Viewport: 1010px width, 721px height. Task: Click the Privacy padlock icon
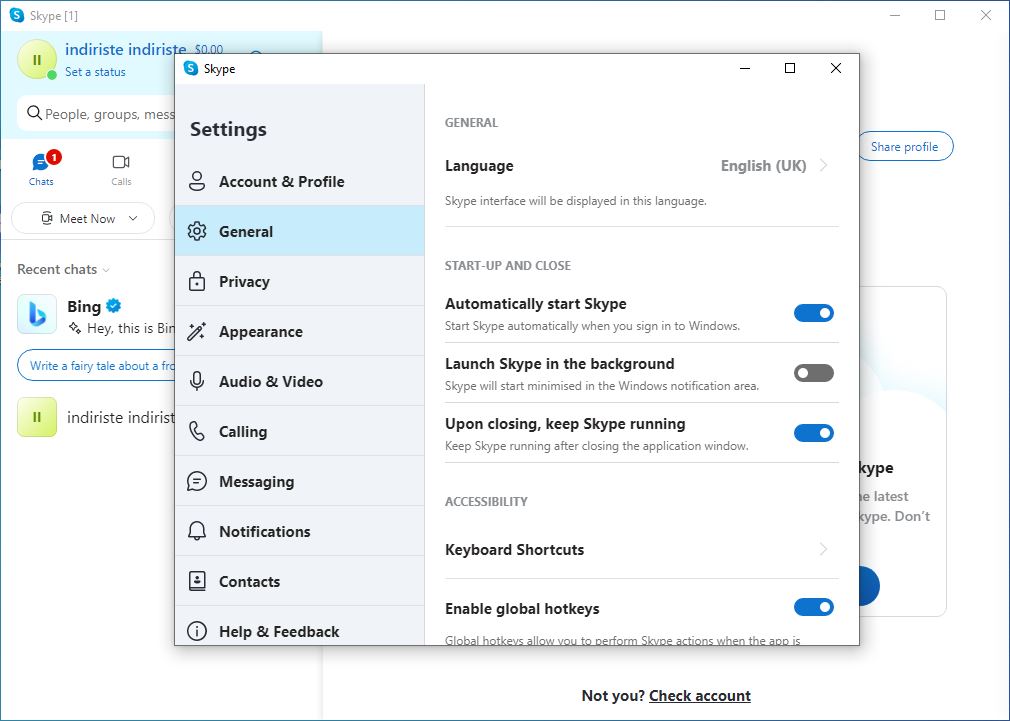coord(196,281)
